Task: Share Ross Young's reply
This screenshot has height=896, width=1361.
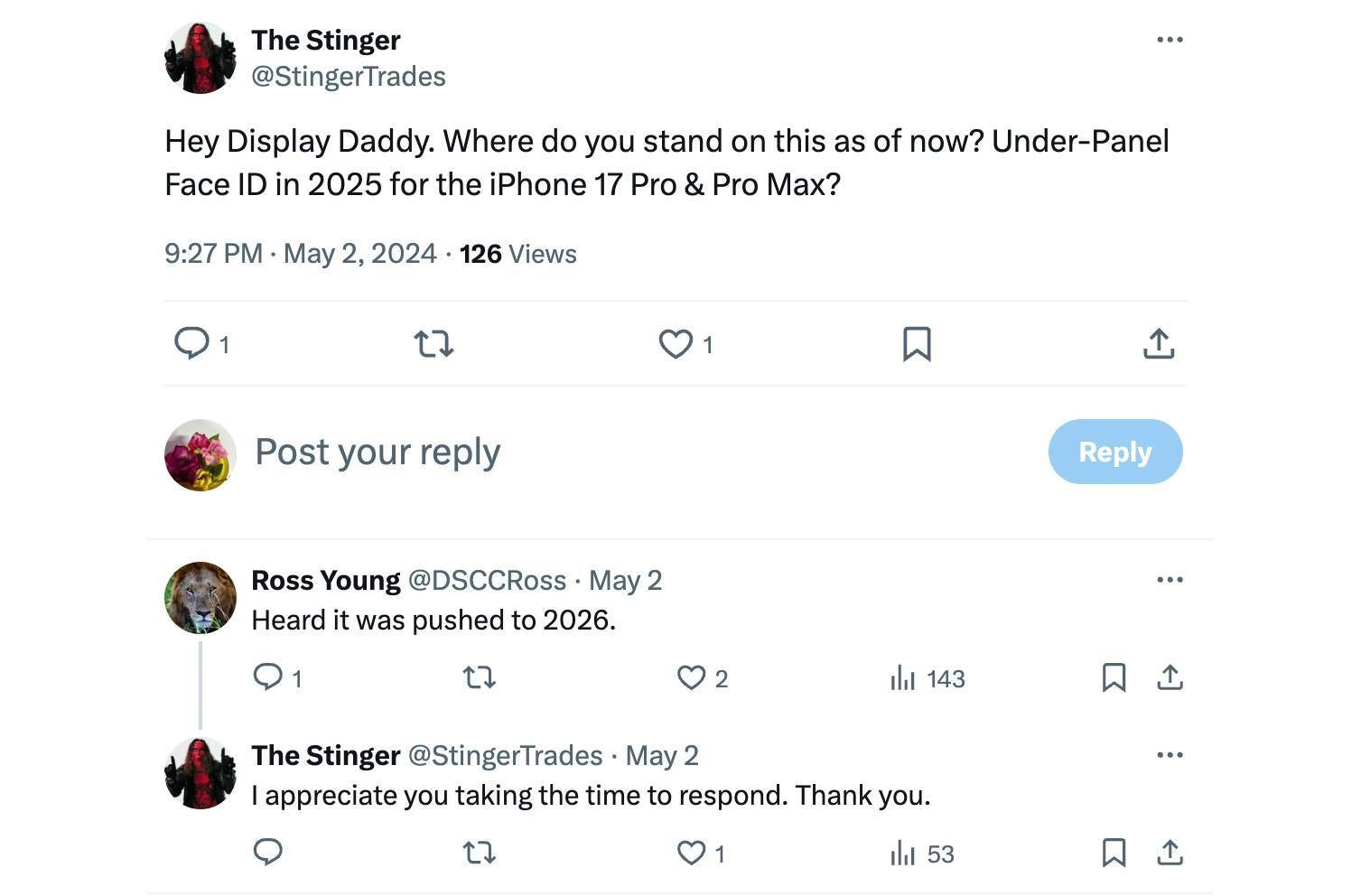Action: 1170,677
